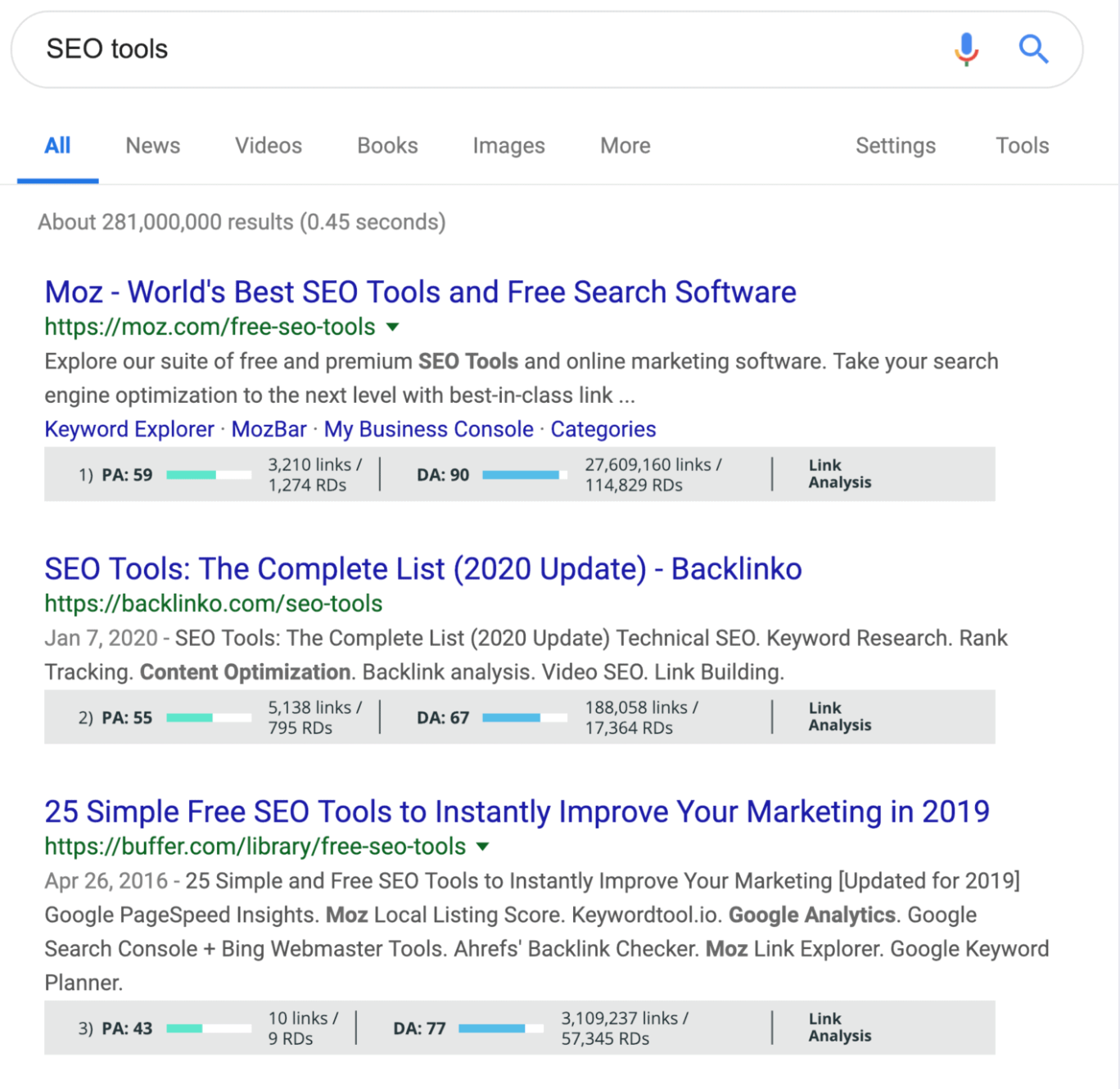
Task: Open the Books results tab
Action: (387, 146)
